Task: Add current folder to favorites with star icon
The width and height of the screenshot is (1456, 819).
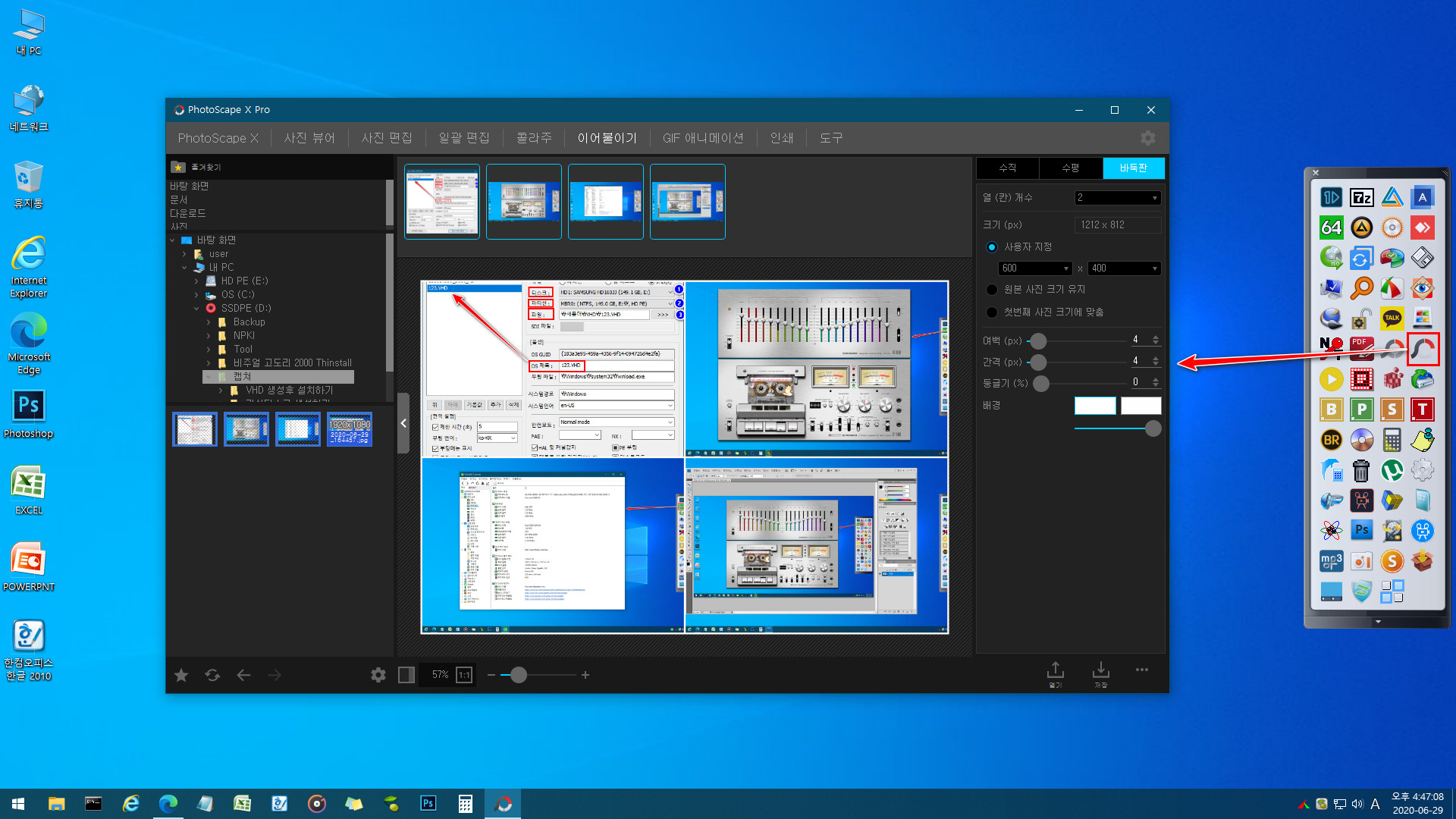Action: [x=181, y=675]
